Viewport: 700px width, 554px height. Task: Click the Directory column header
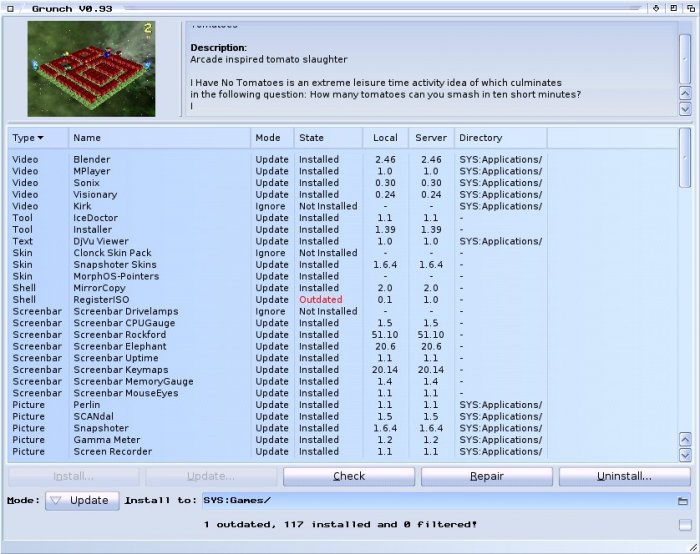coord(500,137)
